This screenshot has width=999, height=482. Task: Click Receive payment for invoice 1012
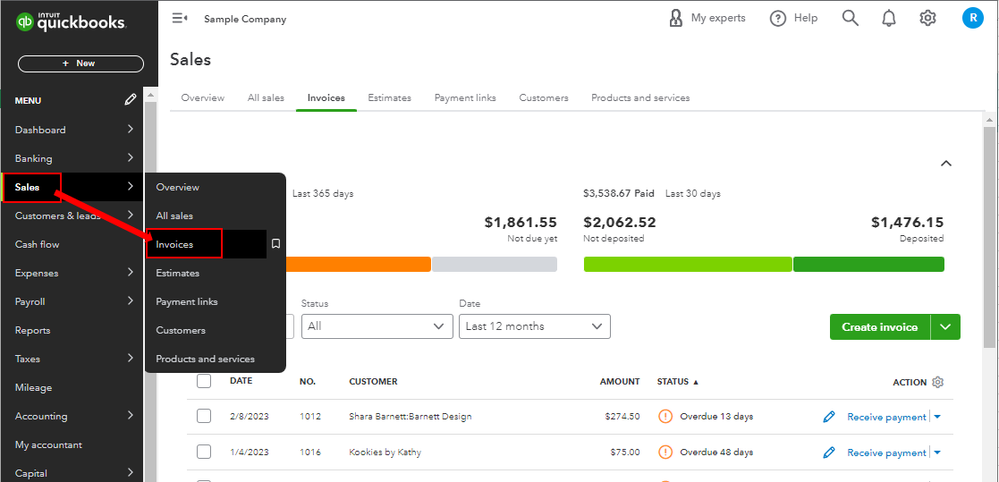(x=886, y=417)
